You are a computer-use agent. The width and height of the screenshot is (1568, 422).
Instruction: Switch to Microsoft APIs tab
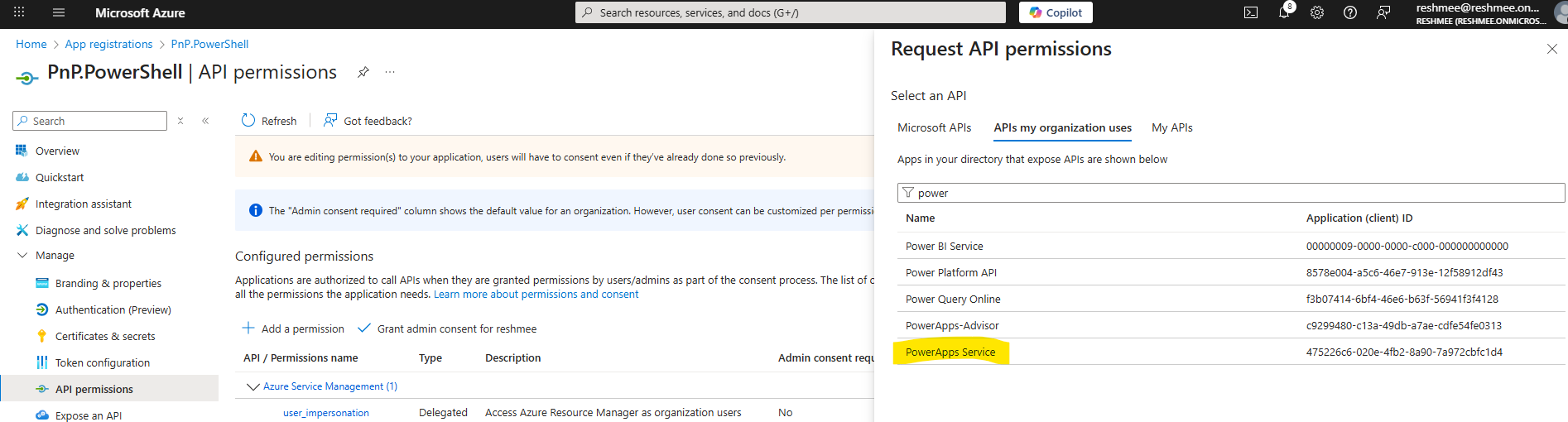click(934, 127)
